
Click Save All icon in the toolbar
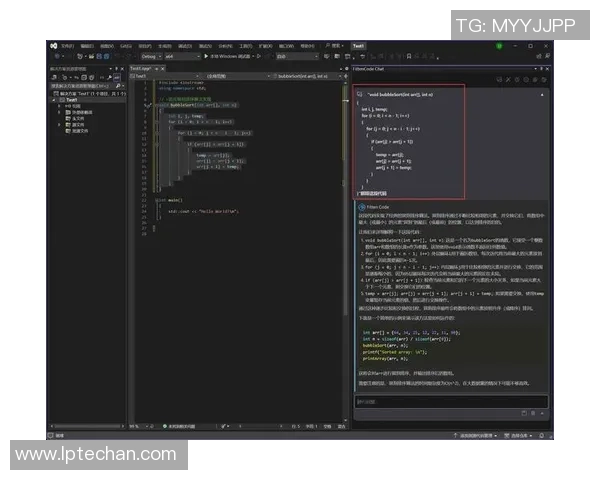[106, 56]
